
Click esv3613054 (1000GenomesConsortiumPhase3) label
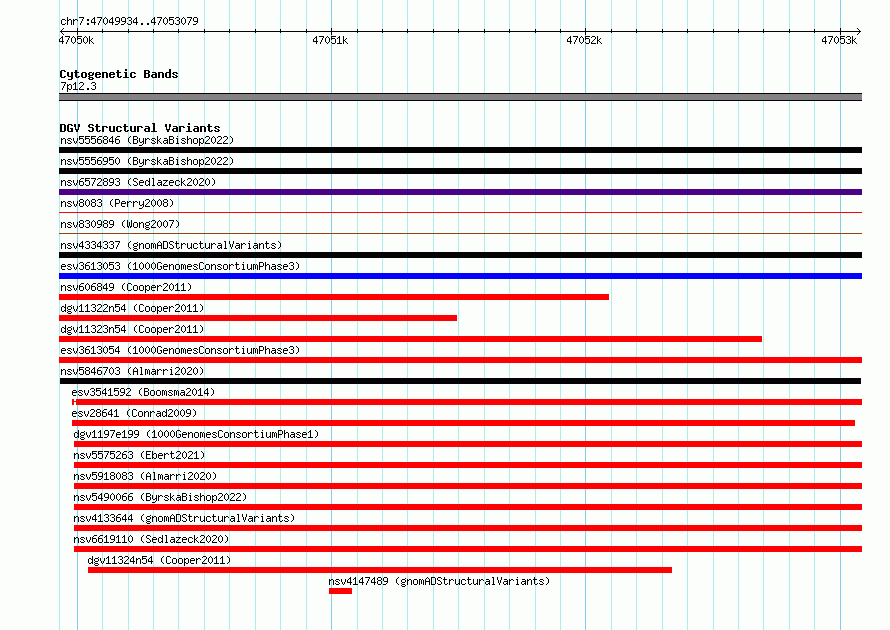pos(180,350)
